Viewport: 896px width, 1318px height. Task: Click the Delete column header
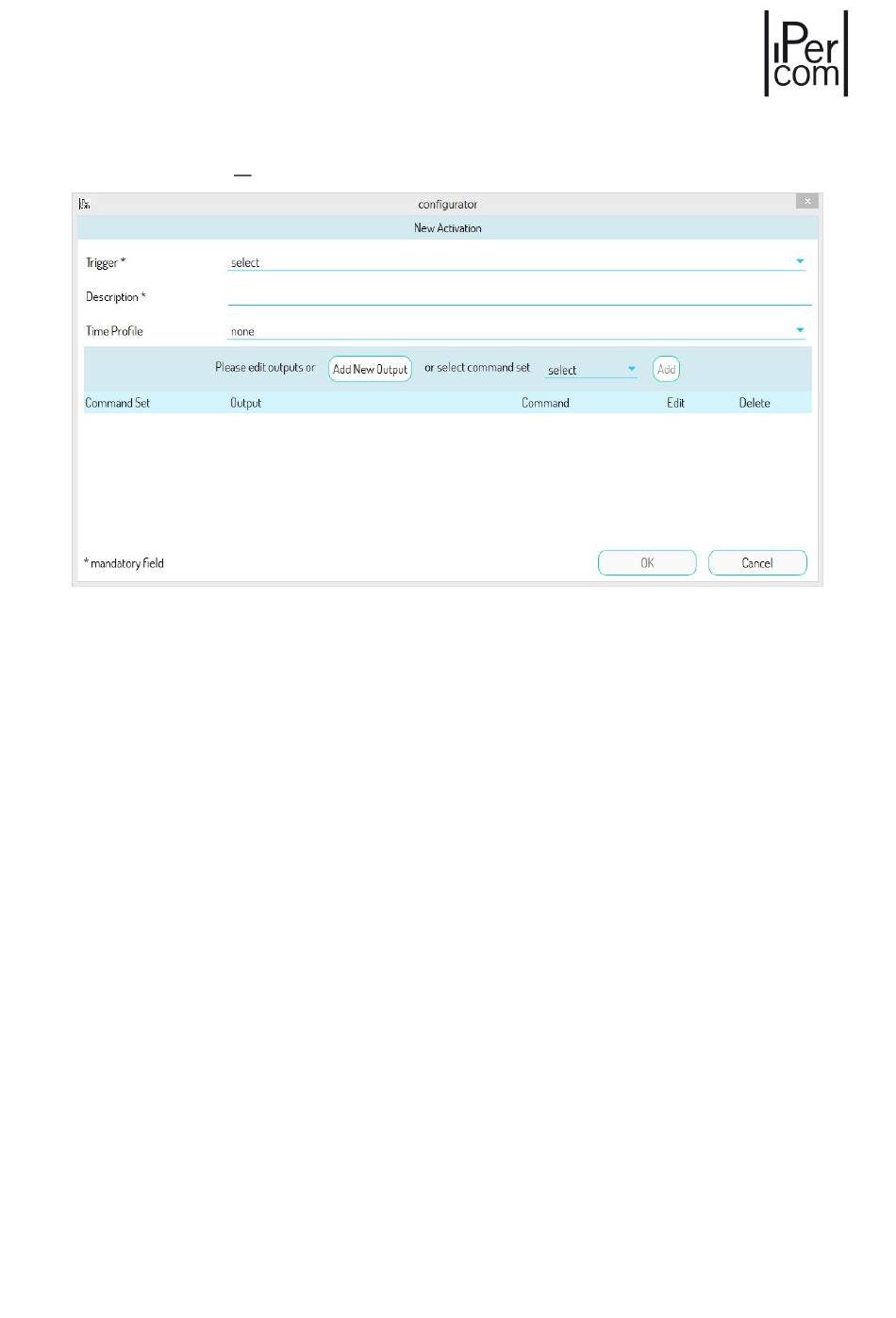pyautogui.click(x=755, y=403)
